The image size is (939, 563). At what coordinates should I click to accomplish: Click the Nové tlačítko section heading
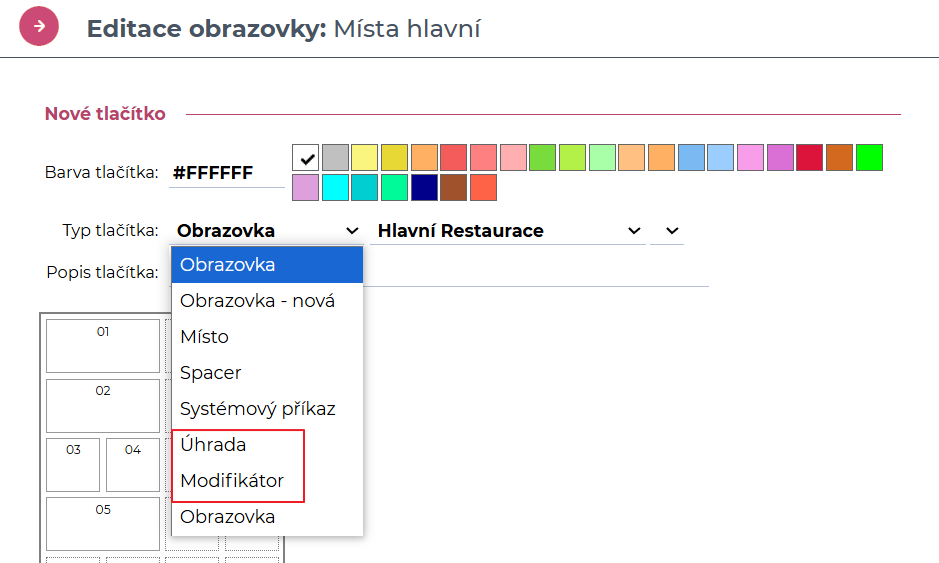tap(105, 114)
